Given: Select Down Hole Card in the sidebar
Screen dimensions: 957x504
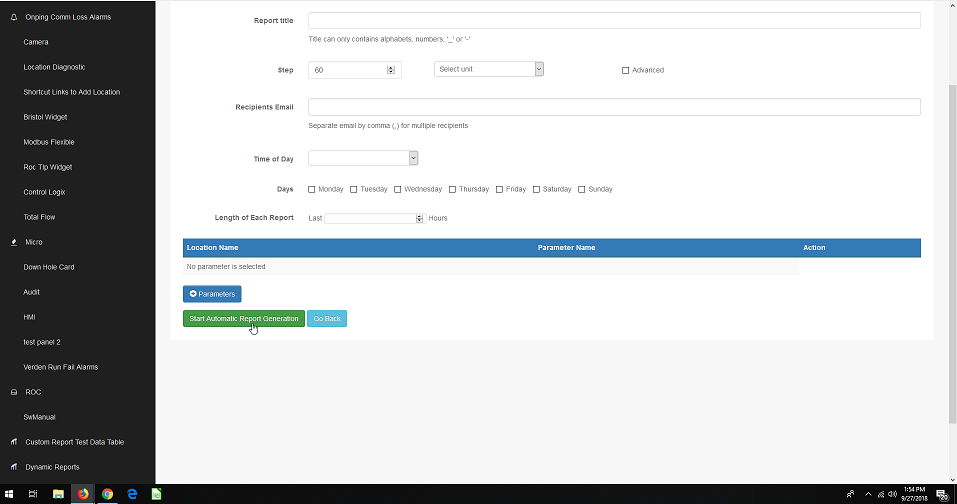Looking at the screenshot, I should 49,267.
